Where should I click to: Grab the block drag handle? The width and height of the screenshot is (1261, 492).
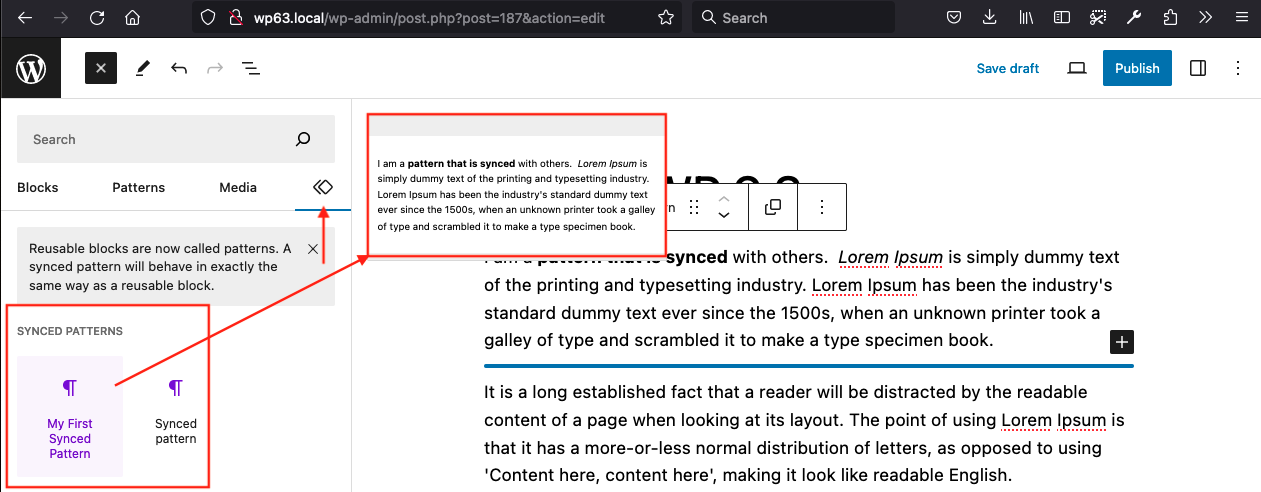click(x=694, y=207)
